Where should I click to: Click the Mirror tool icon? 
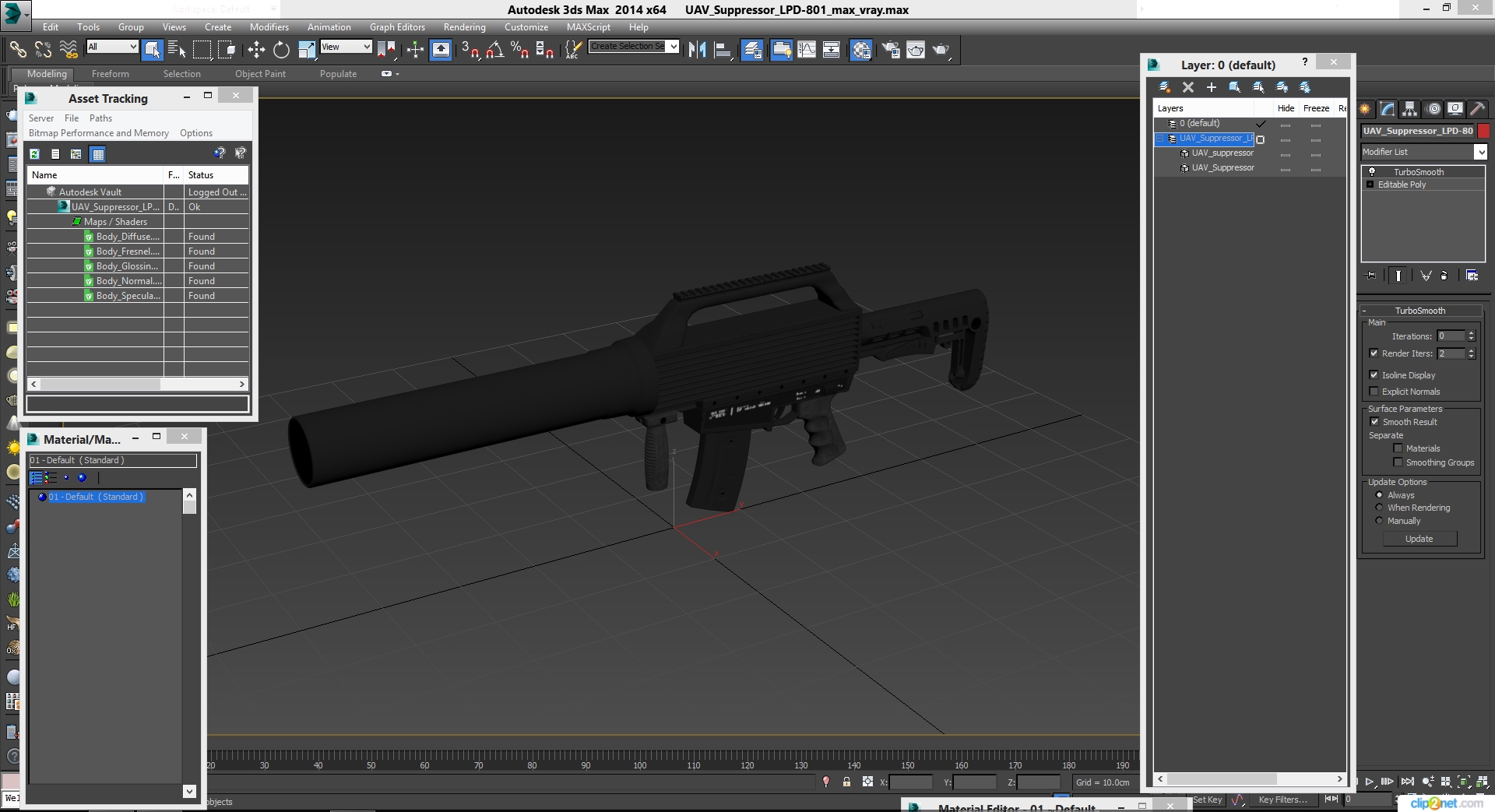tap(698, 50)
